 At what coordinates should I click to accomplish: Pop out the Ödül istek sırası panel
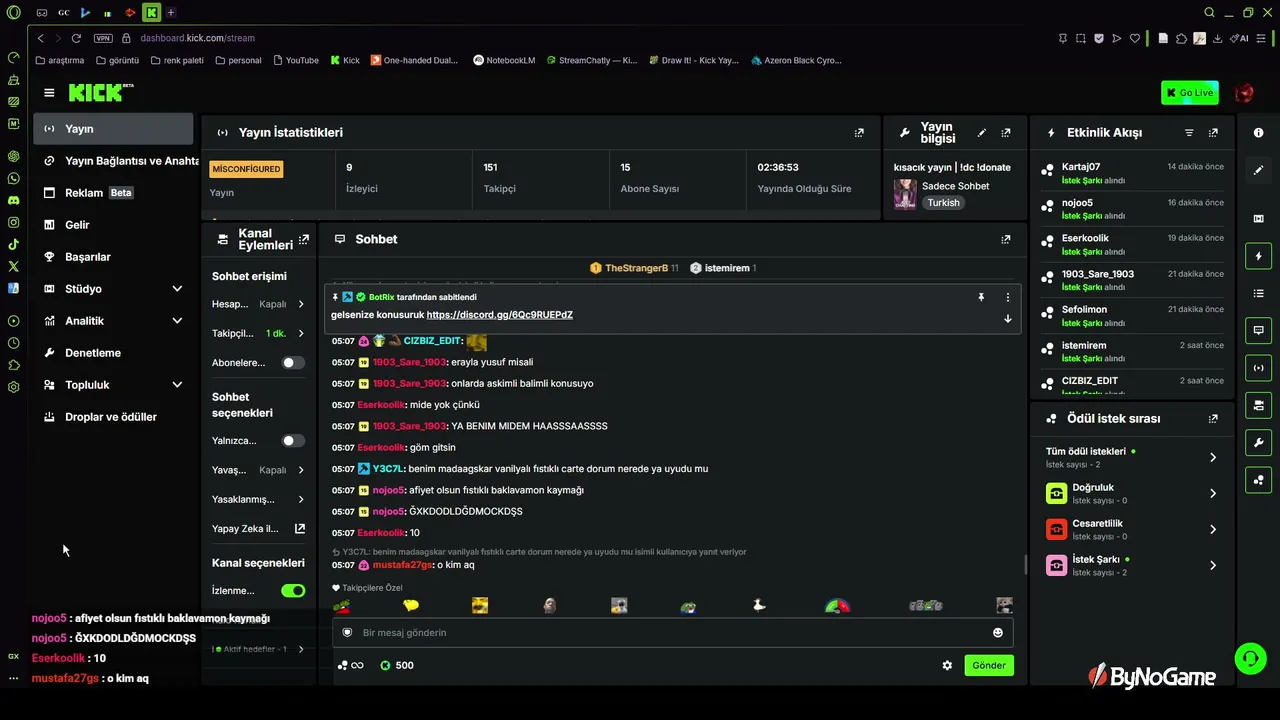click(x=1213, y=418)
